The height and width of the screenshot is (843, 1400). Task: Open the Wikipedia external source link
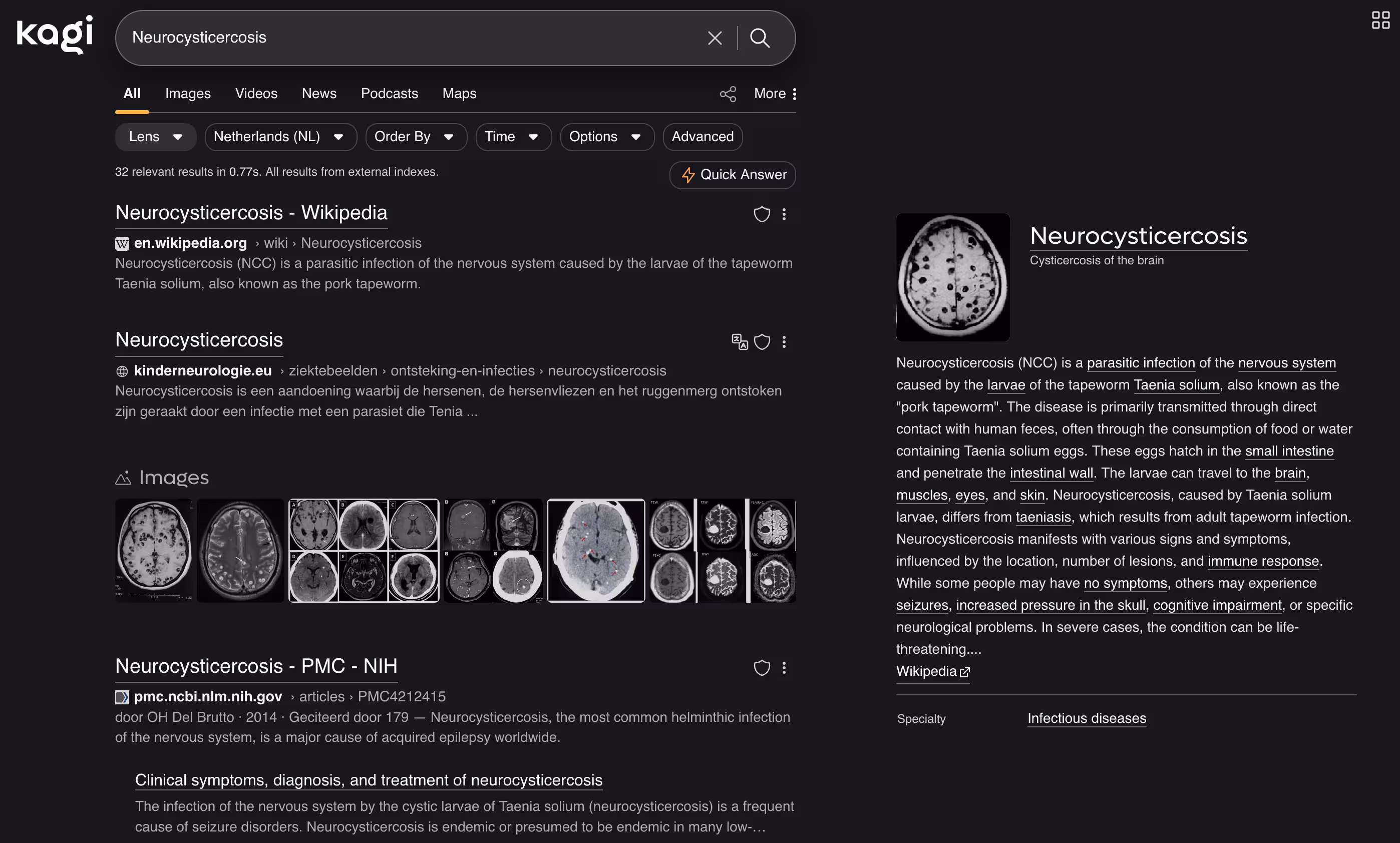tap(933, 671)
